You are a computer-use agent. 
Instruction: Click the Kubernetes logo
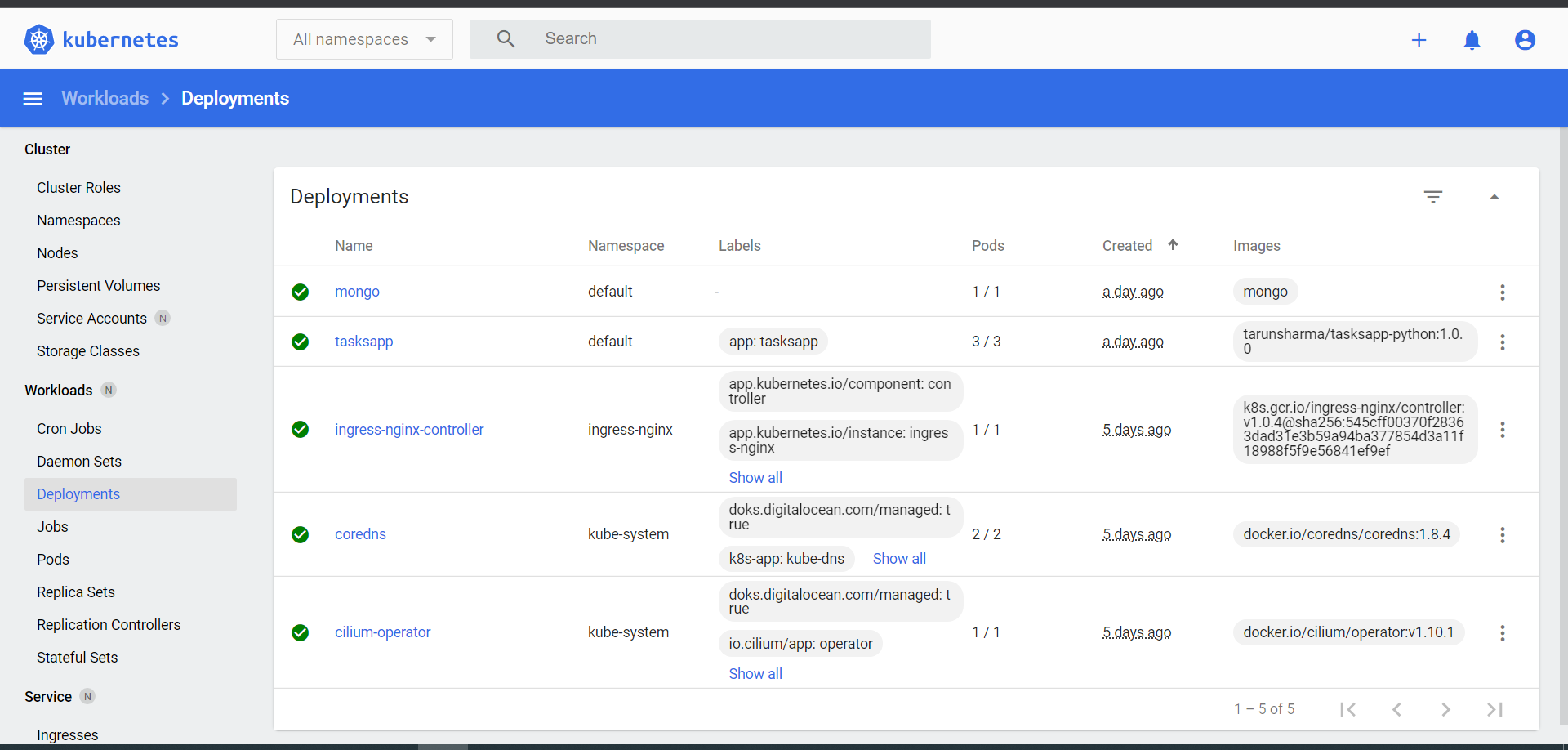(x=38, y=38)
